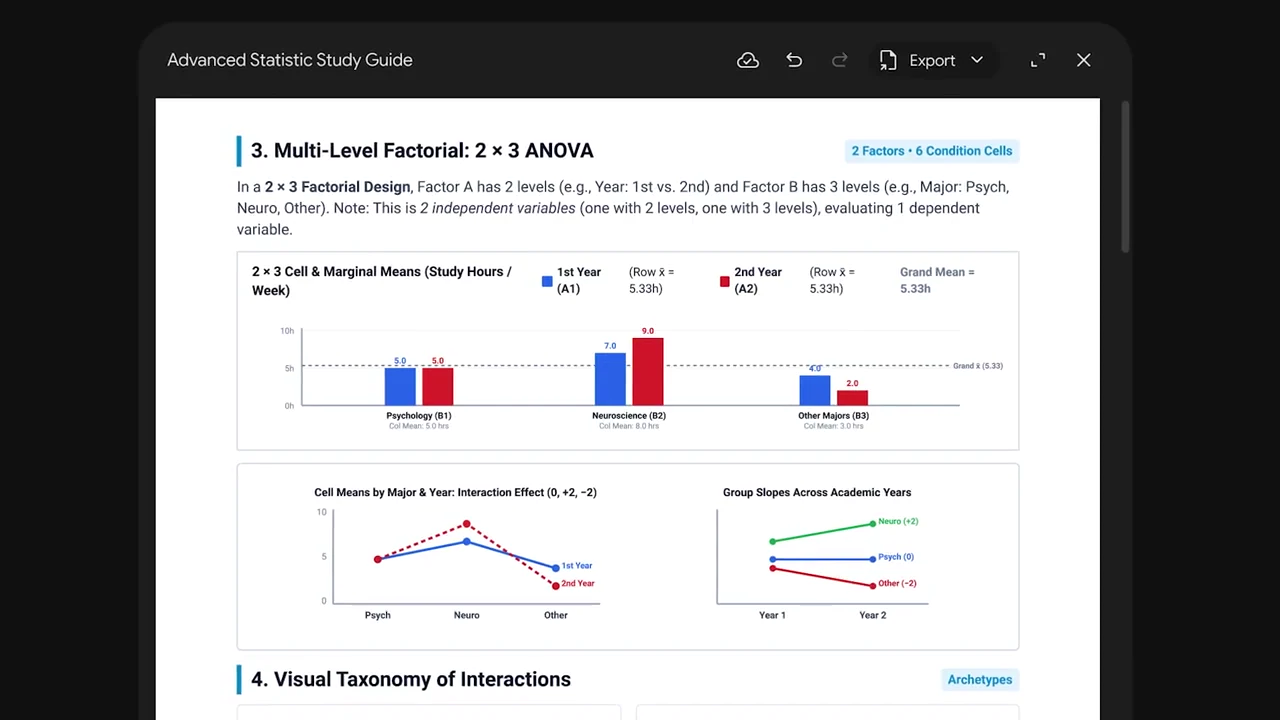This screenshot has height=720, width=1280.
Task: Click the 'Cell Means by Major & Year' chart title
Action: 455,492
